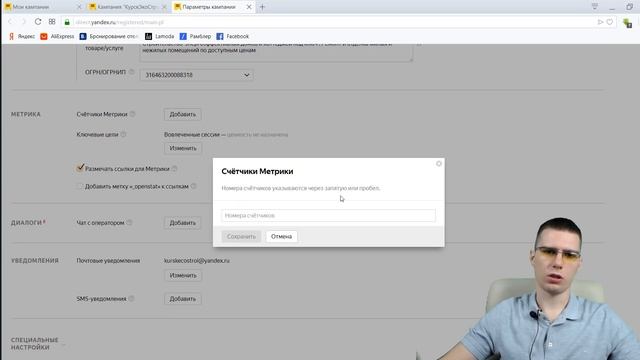The width and height of the screenshot is (640, 360).
Task: Expand the Специальные настройки section
Action: click(35, 343)
